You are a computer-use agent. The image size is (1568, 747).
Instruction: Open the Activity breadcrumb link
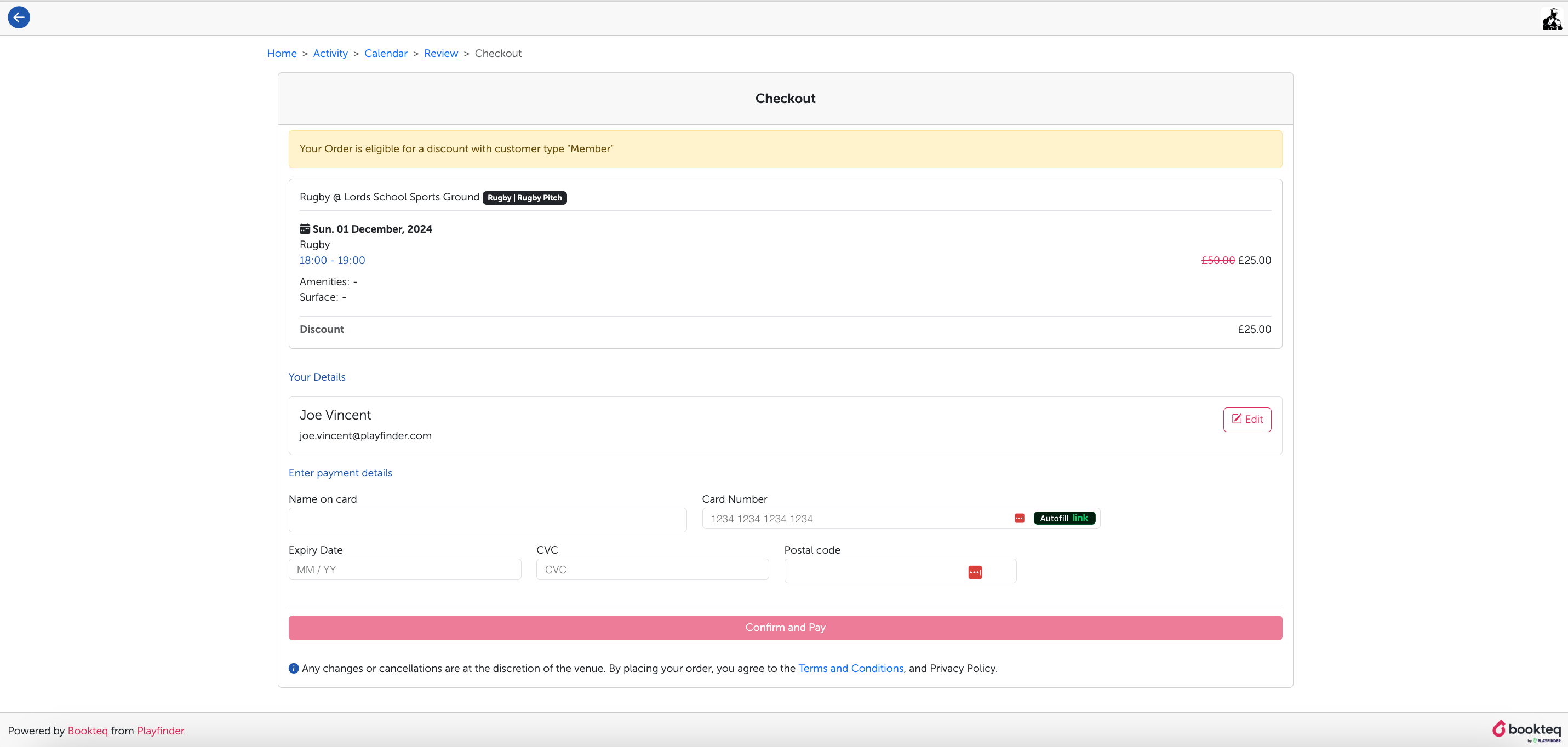click(x=330, y=54)
